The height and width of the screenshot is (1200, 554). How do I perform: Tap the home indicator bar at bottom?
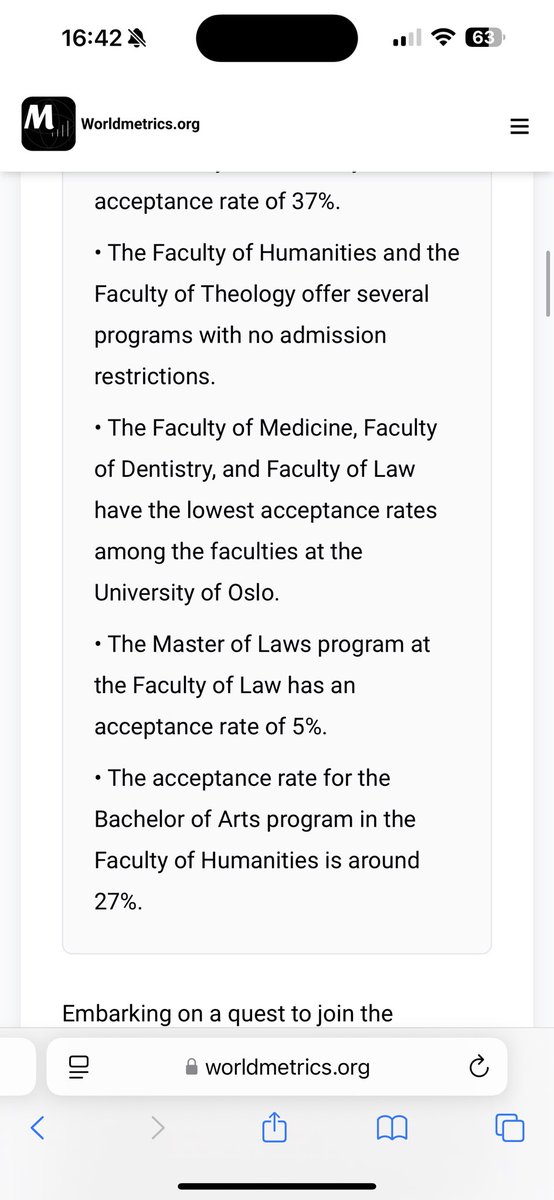(277, 1186)
